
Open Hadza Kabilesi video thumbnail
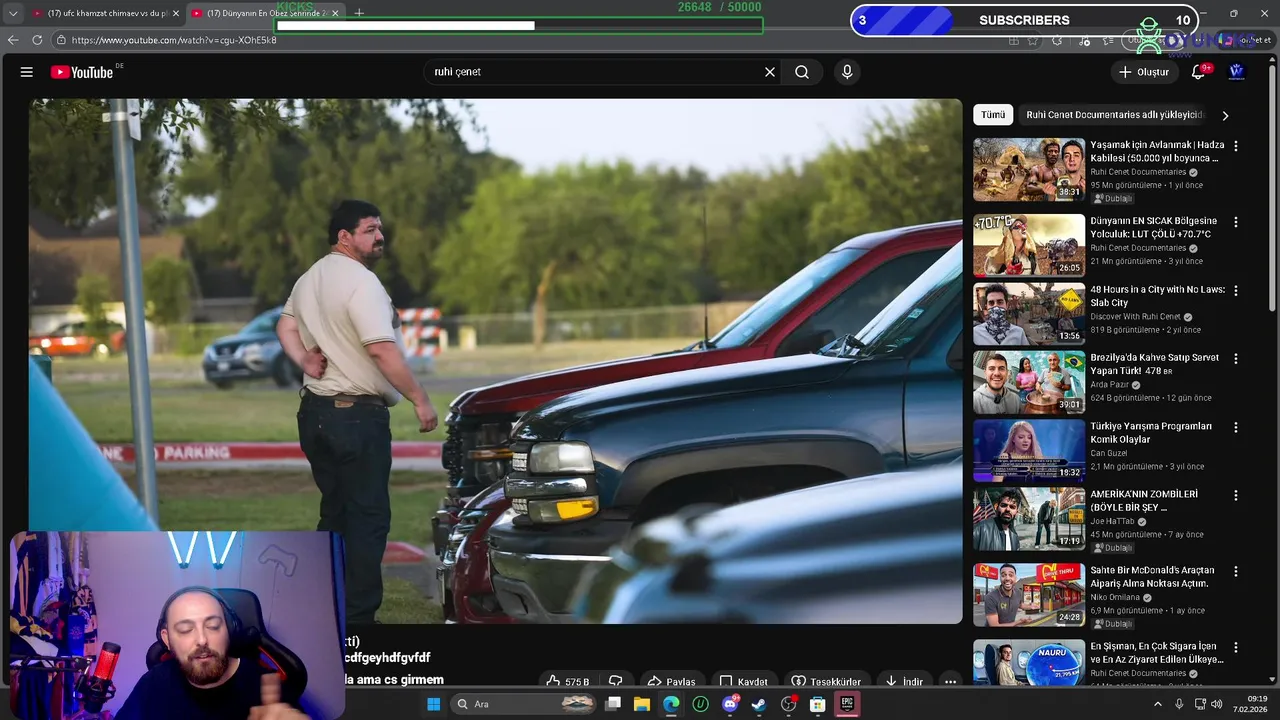(1029, 170)
